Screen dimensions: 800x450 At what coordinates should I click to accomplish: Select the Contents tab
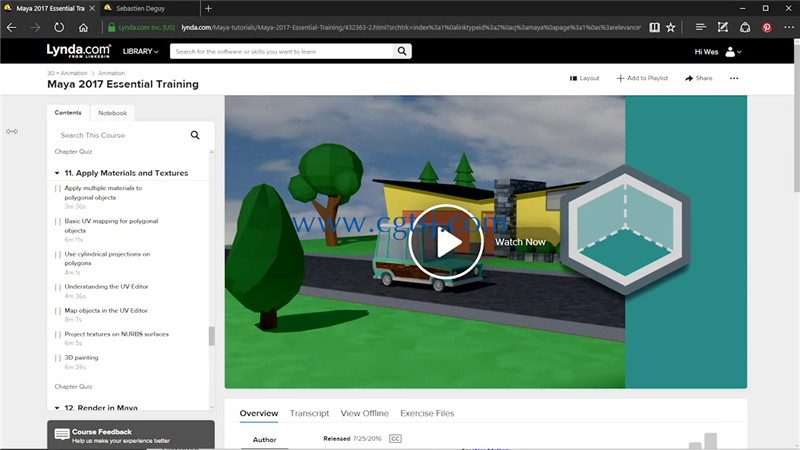point(68,113)
